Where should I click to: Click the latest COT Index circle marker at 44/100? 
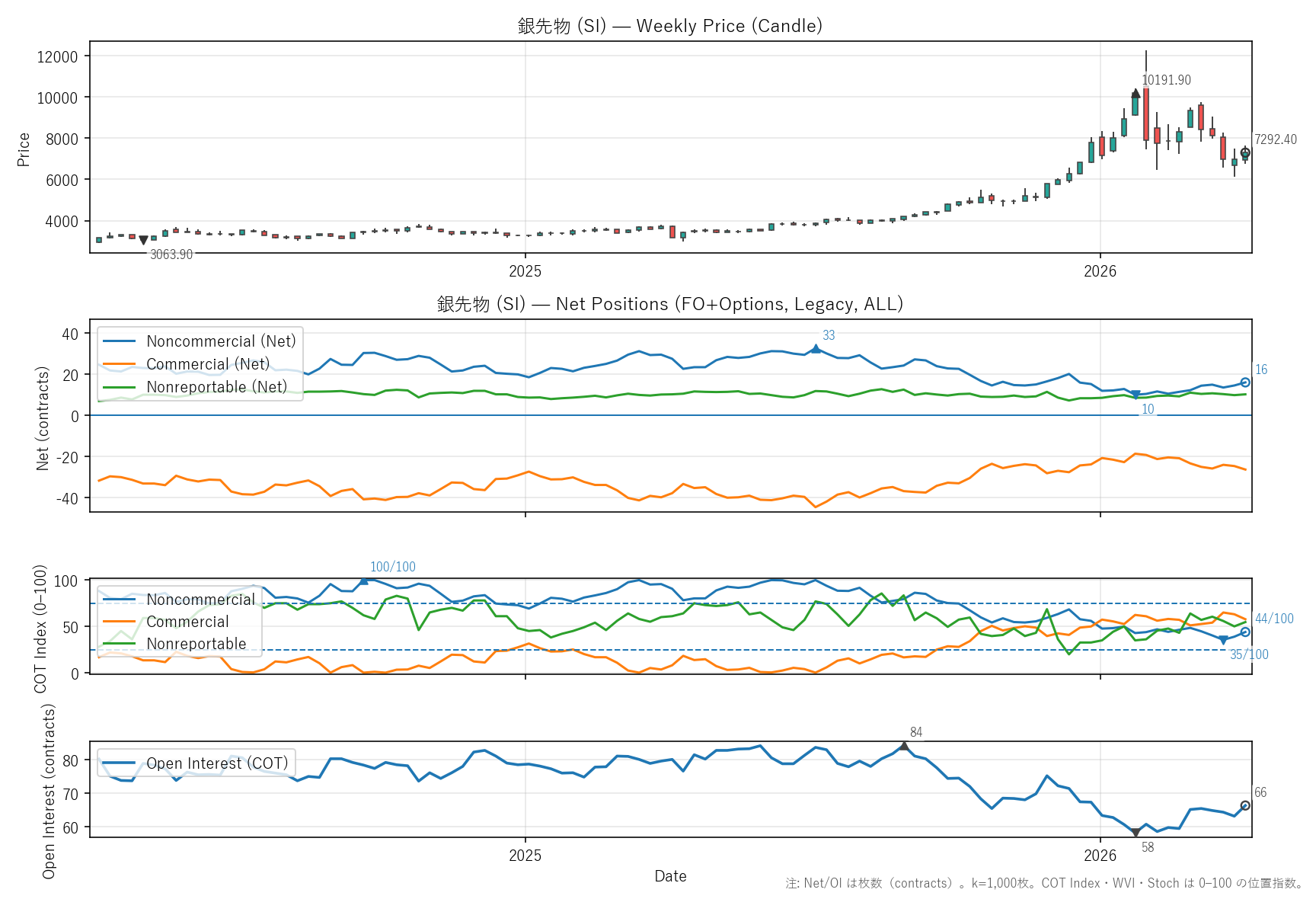[x=1245, y=632]
